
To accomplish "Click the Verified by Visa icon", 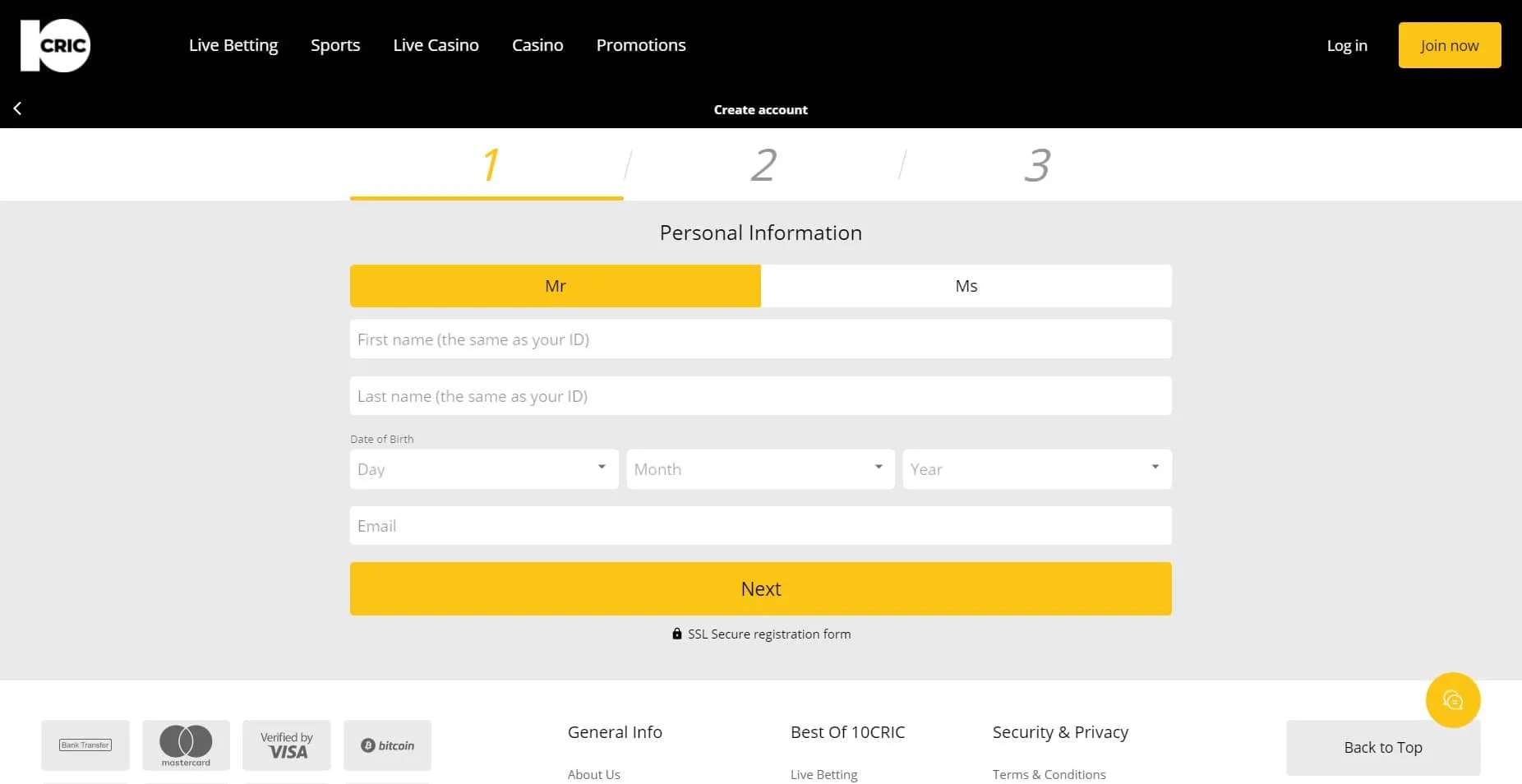I will click(x=286, y=745).
